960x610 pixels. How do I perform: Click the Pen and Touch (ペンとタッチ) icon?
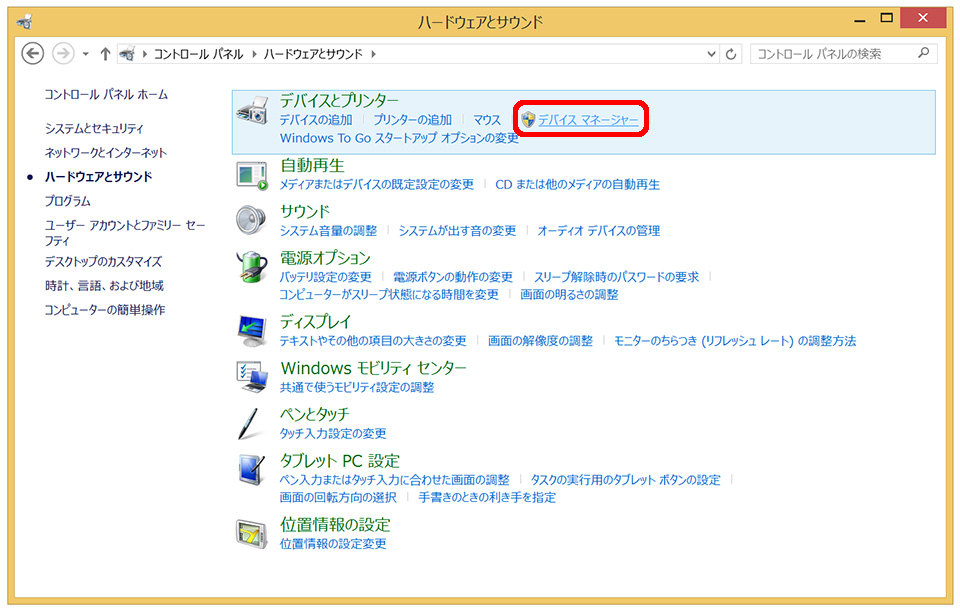(x=251, y=423)
